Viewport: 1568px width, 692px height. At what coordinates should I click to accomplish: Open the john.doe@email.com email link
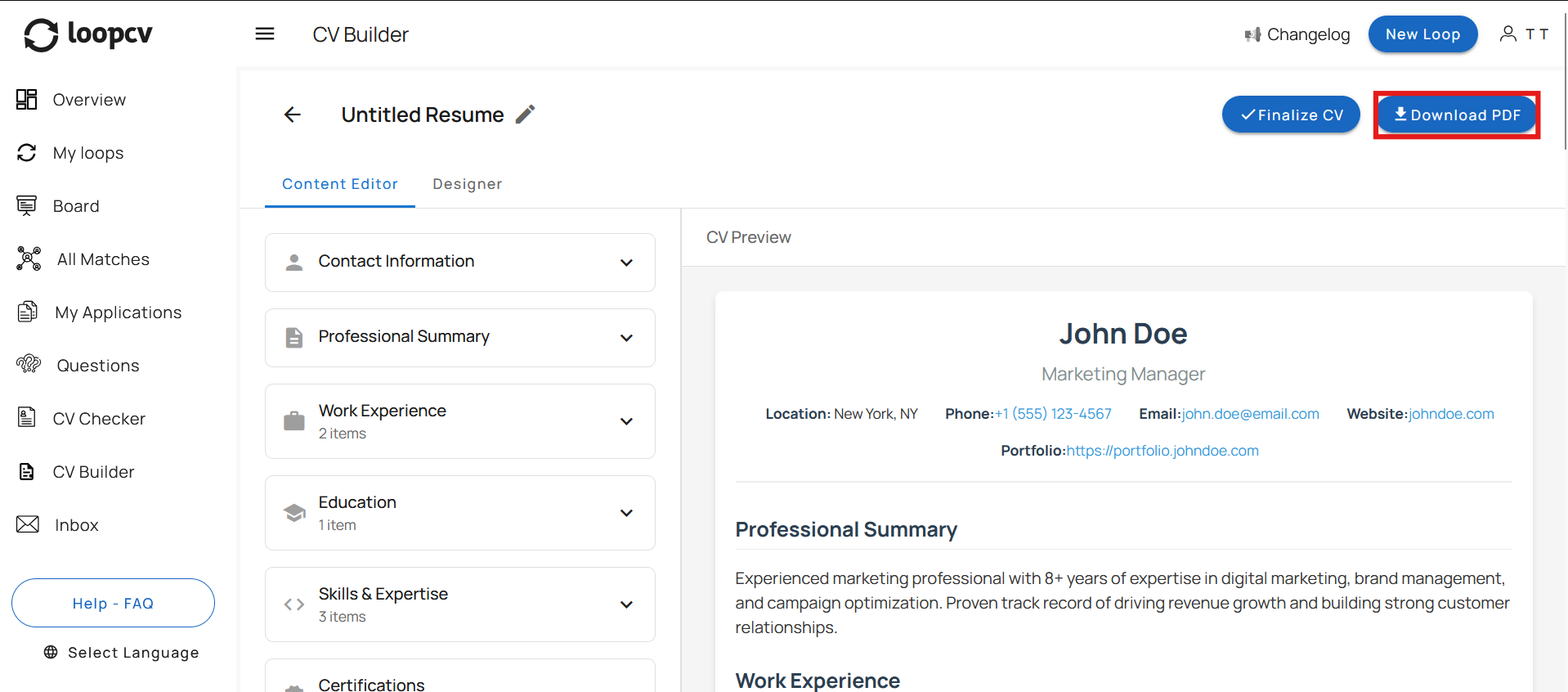(1250, 414)
